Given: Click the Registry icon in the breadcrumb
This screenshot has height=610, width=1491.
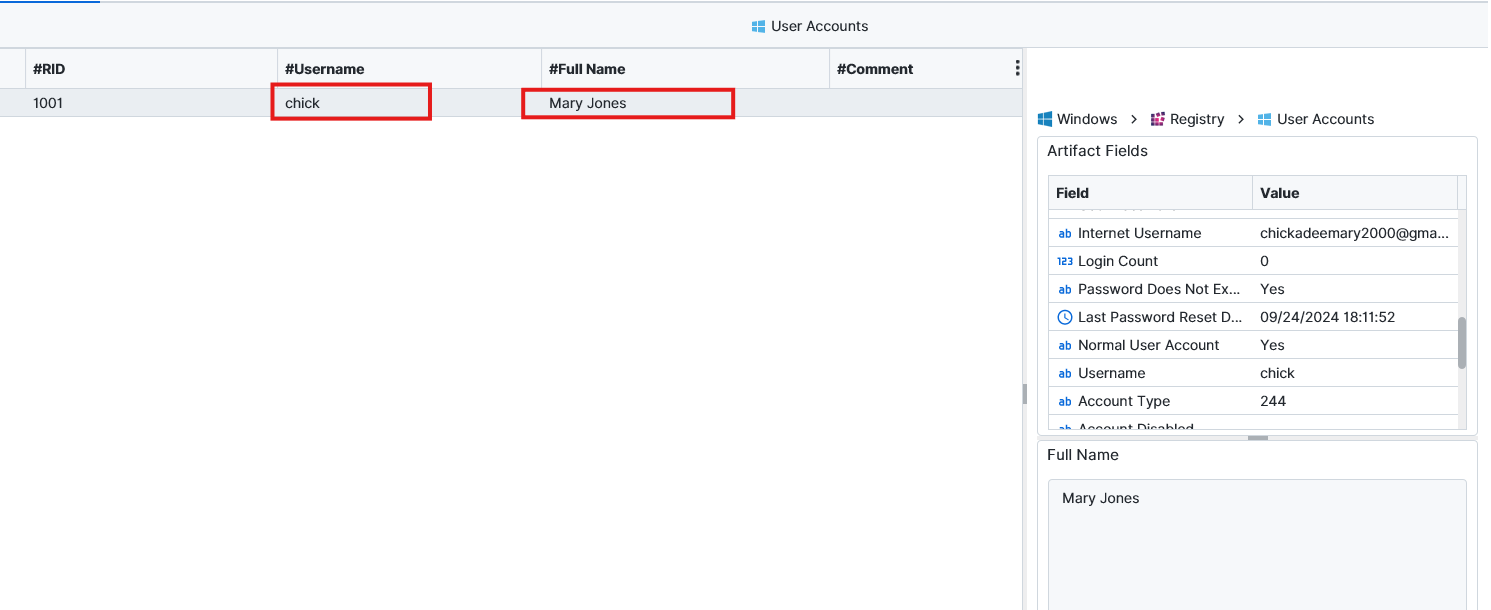Looking at the screenshot, I should 1158,119.
